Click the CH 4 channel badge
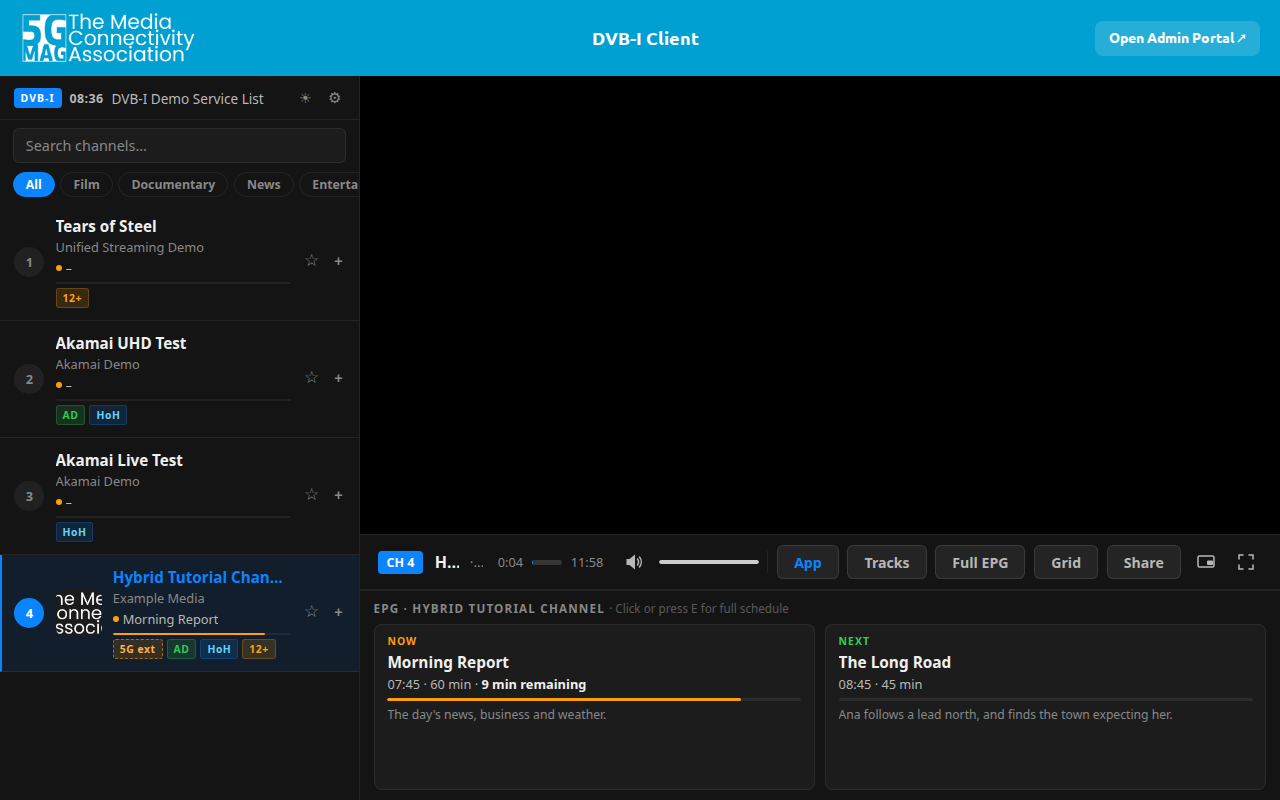The width and height of the screenshot is (1280, 800). pos(401,562)
